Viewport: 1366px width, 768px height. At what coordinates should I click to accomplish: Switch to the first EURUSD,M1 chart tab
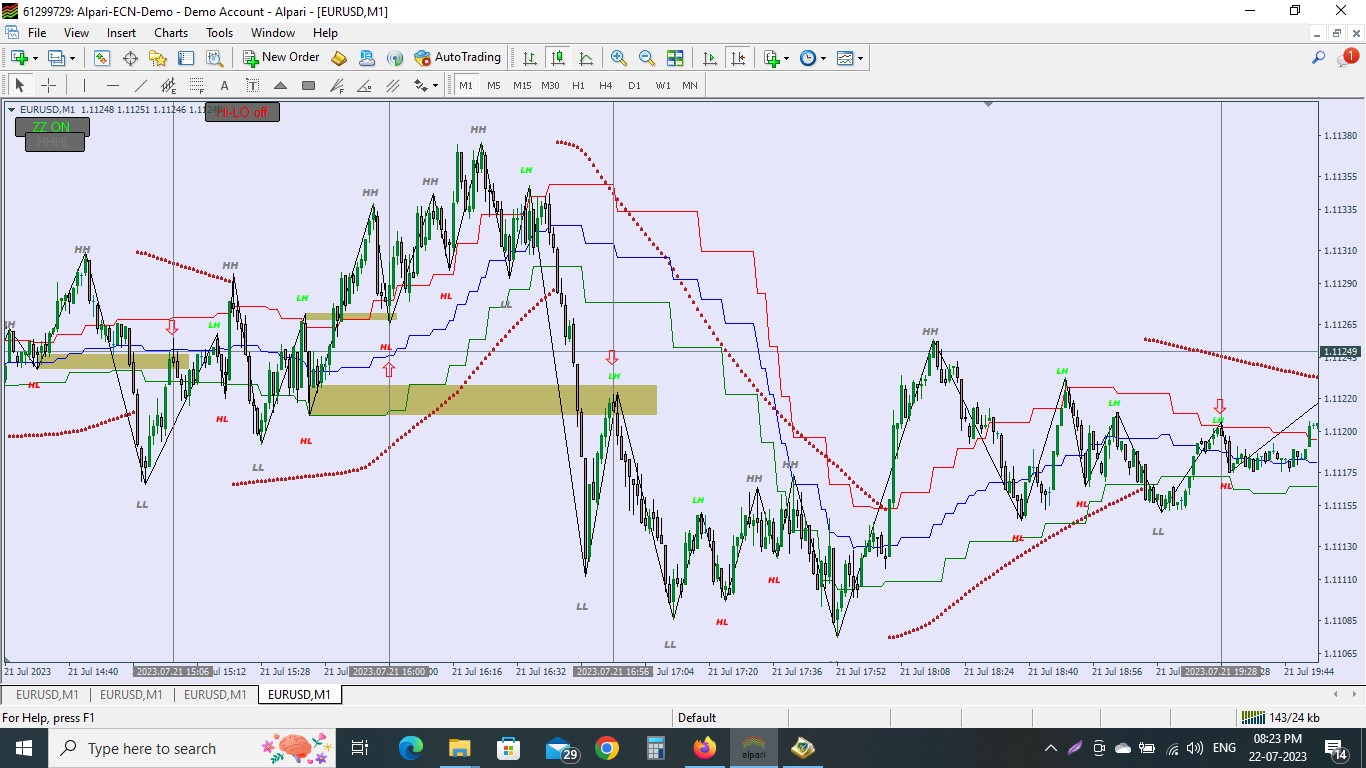47,694
